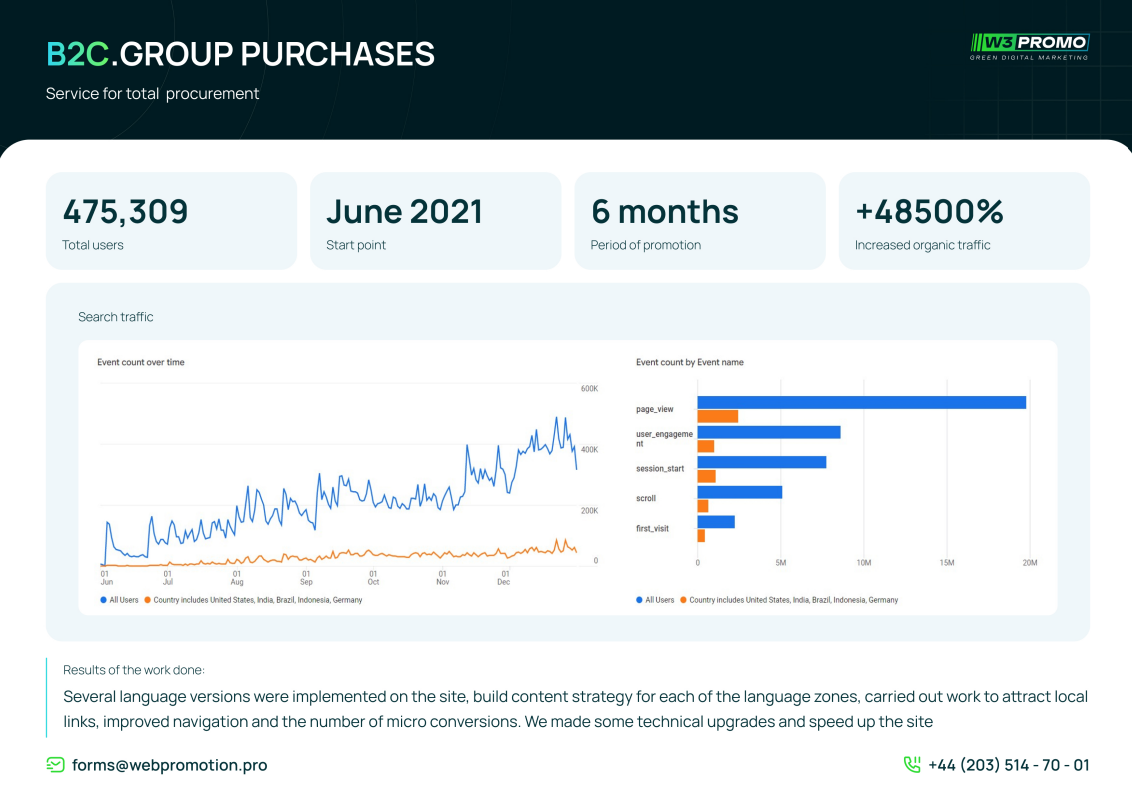
Task: Click the W3 PROMO logo
Action: coord(1029,45)
